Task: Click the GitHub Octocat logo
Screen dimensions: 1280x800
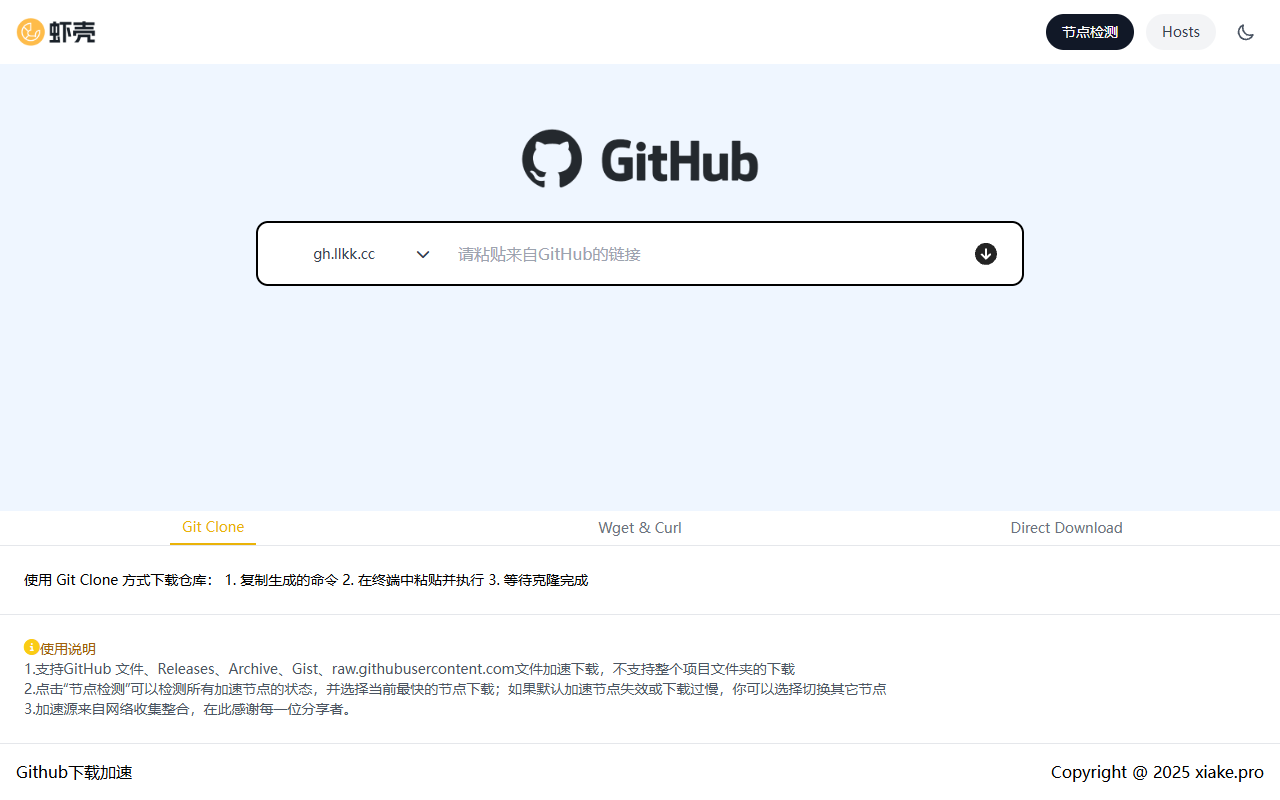Action: point(552,158)
